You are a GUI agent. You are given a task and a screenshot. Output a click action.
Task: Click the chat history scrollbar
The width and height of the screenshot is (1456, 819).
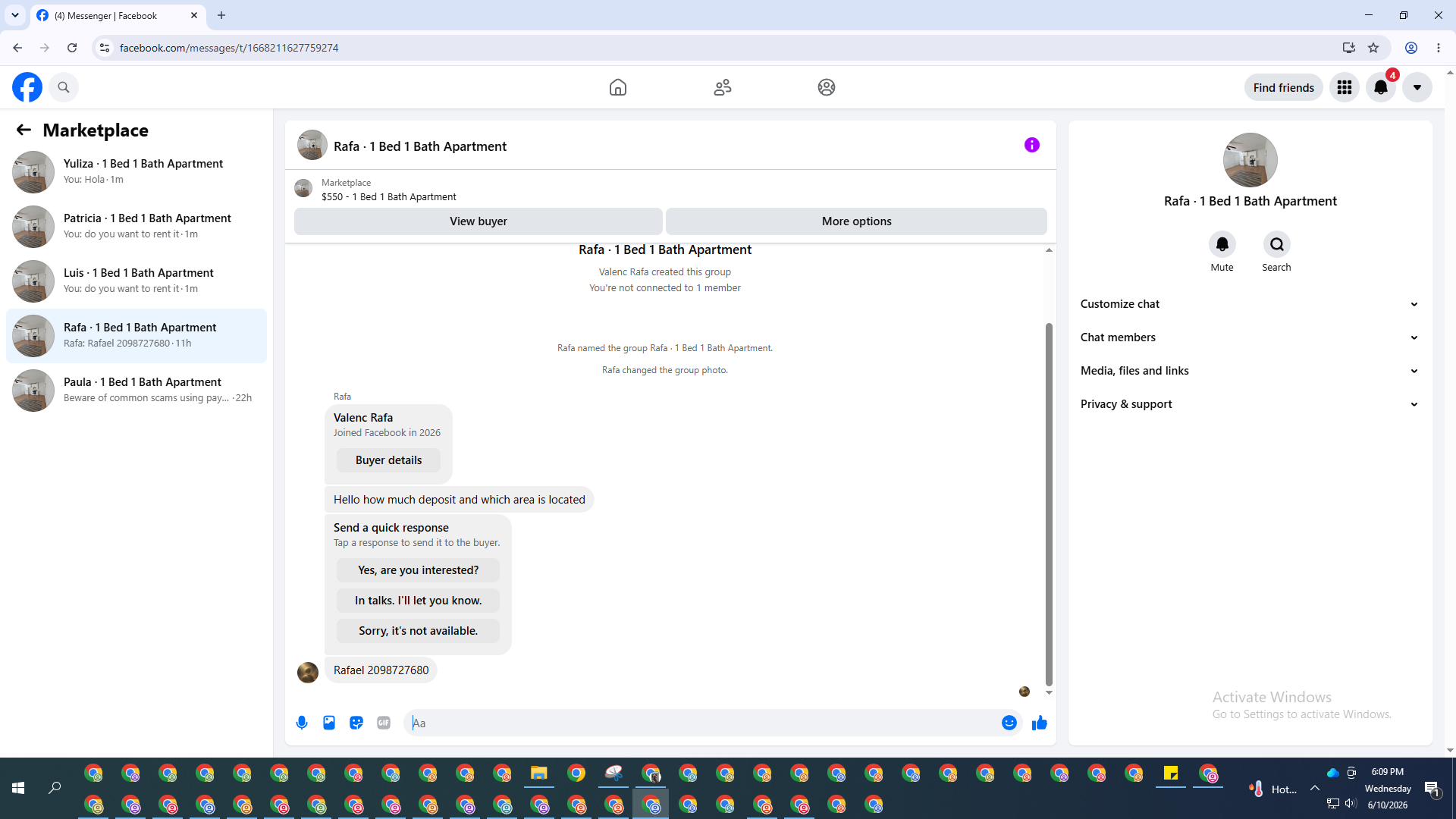point(1049,504)
